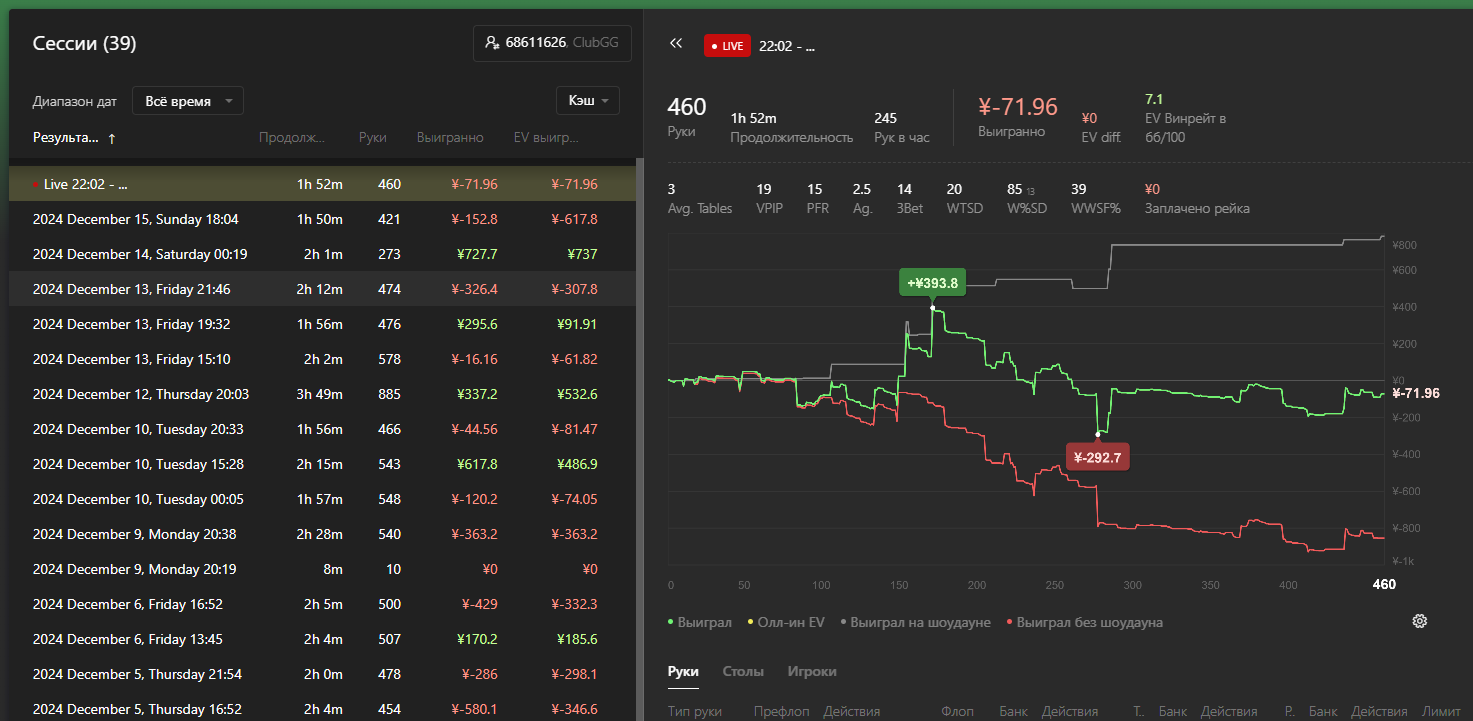Select session December 12, Thursday 20:03
The width and height of the screenshot is (1473, 721).
pyautogui.click(x=322, y=394)
